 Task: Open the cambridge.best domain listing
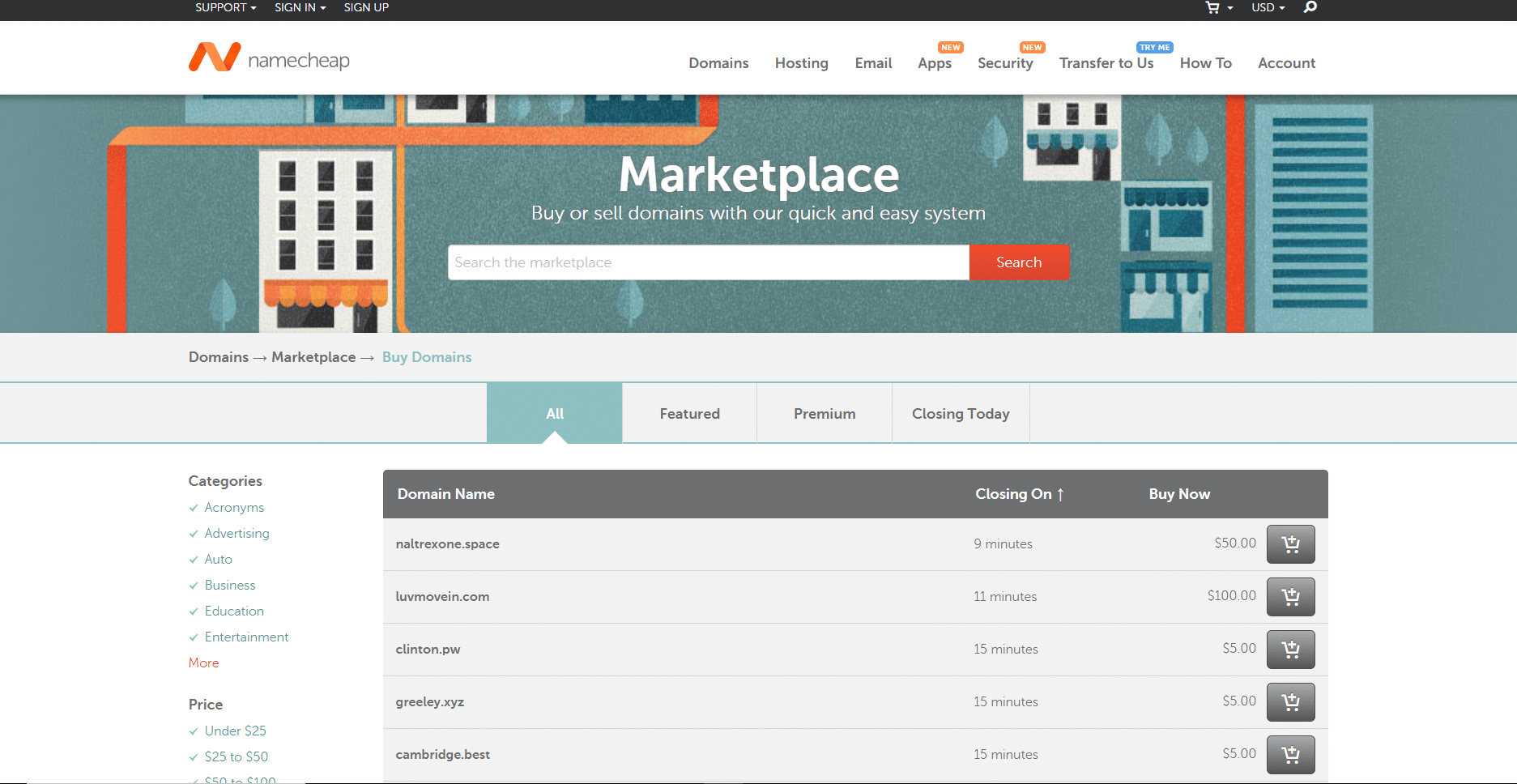pos(442,755)
